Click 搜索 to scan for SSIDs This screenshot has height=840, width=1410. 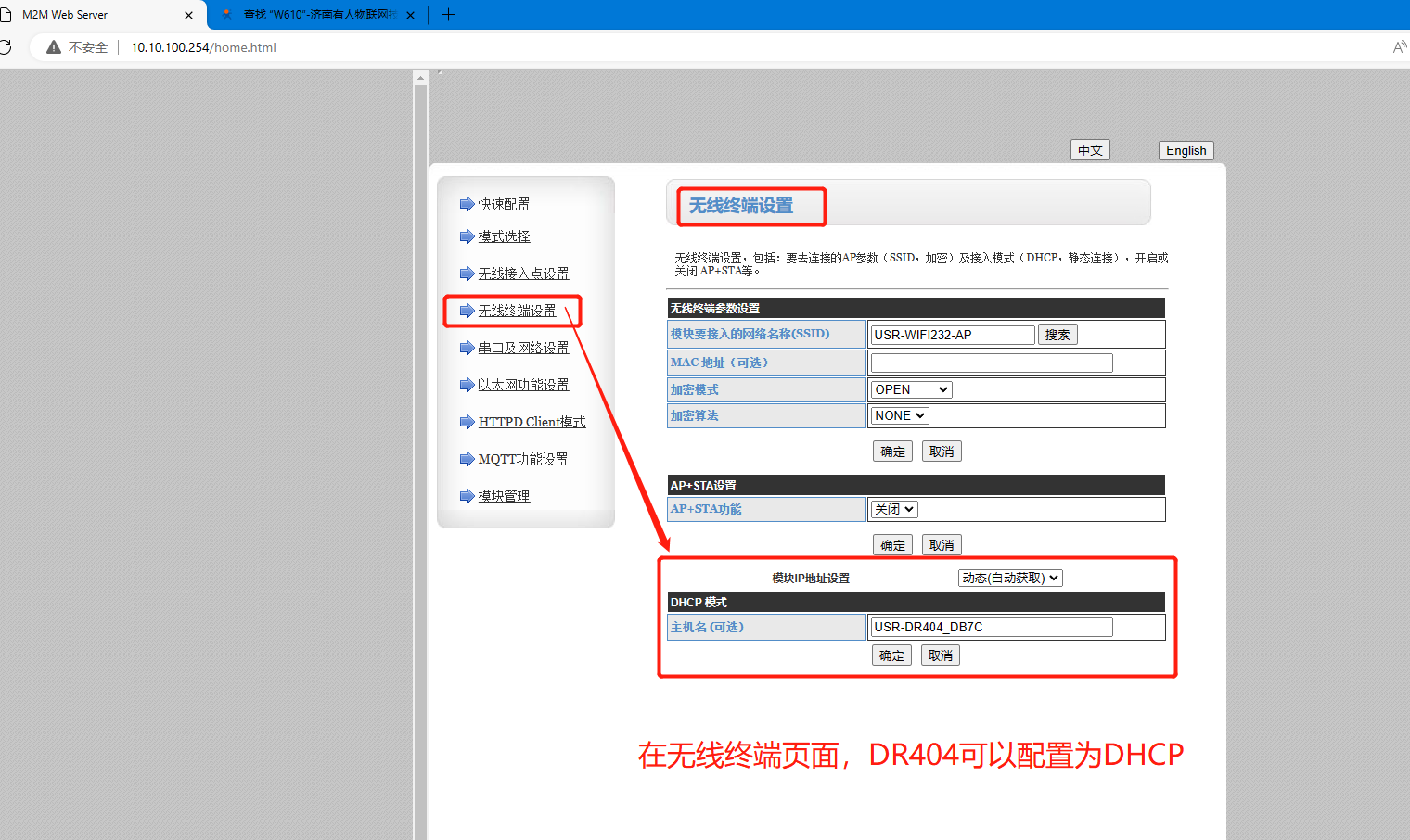point(1057,335)
